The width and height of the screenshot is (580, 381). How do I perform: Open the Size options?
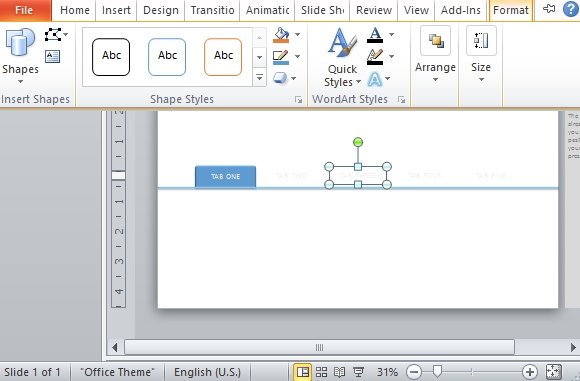[481, 55]
